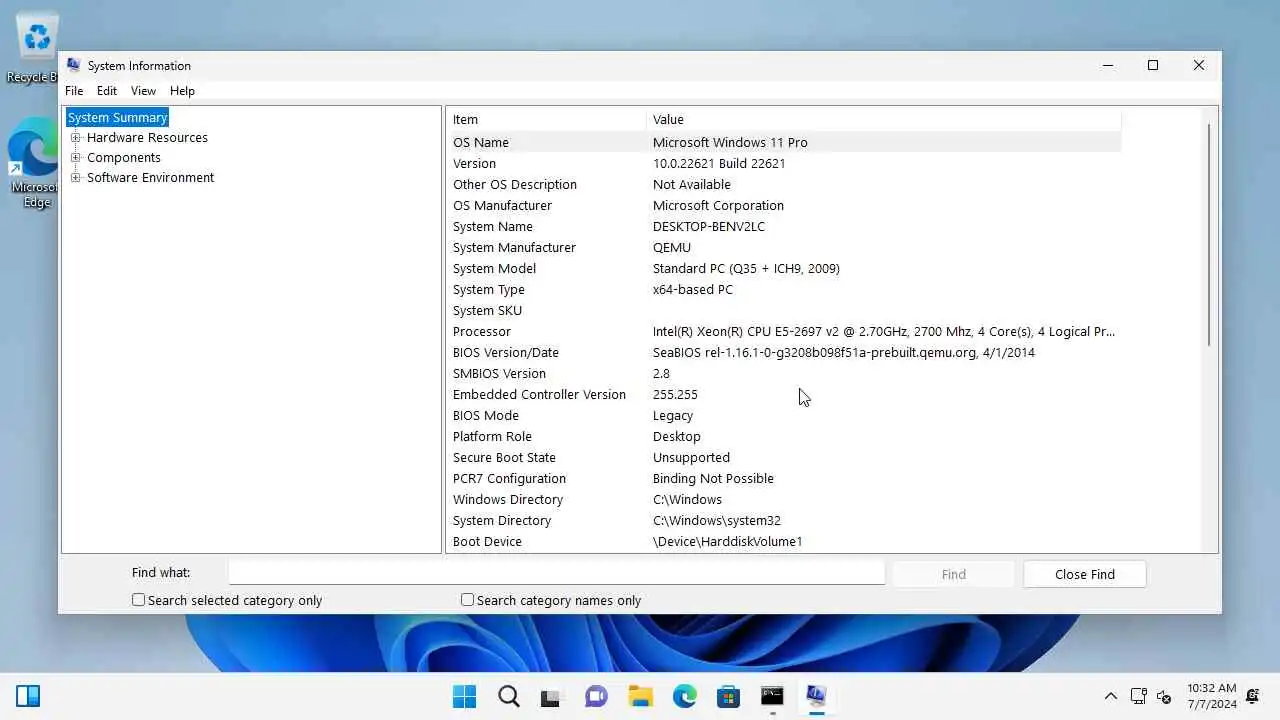Select the Embedded Controller Version row
Viewport: 1280px width, 720px height.
(784, 394)
